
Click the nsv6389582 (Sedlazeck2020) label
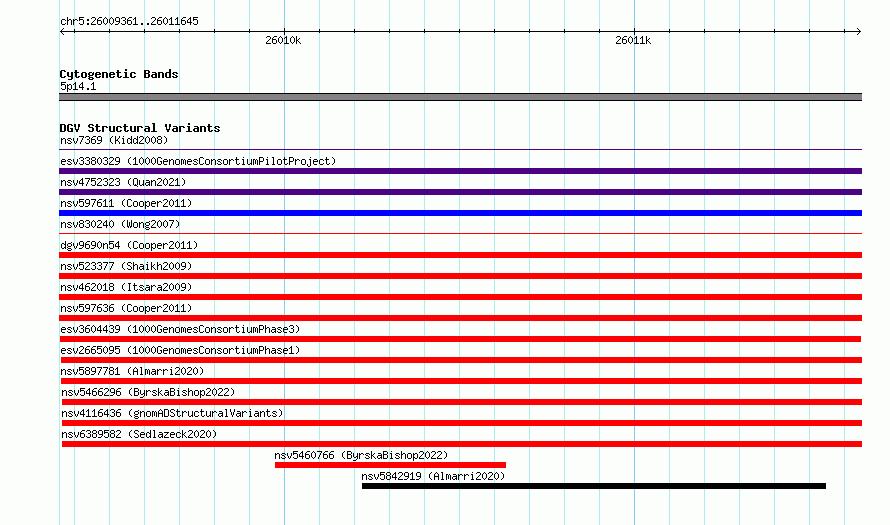139,434
